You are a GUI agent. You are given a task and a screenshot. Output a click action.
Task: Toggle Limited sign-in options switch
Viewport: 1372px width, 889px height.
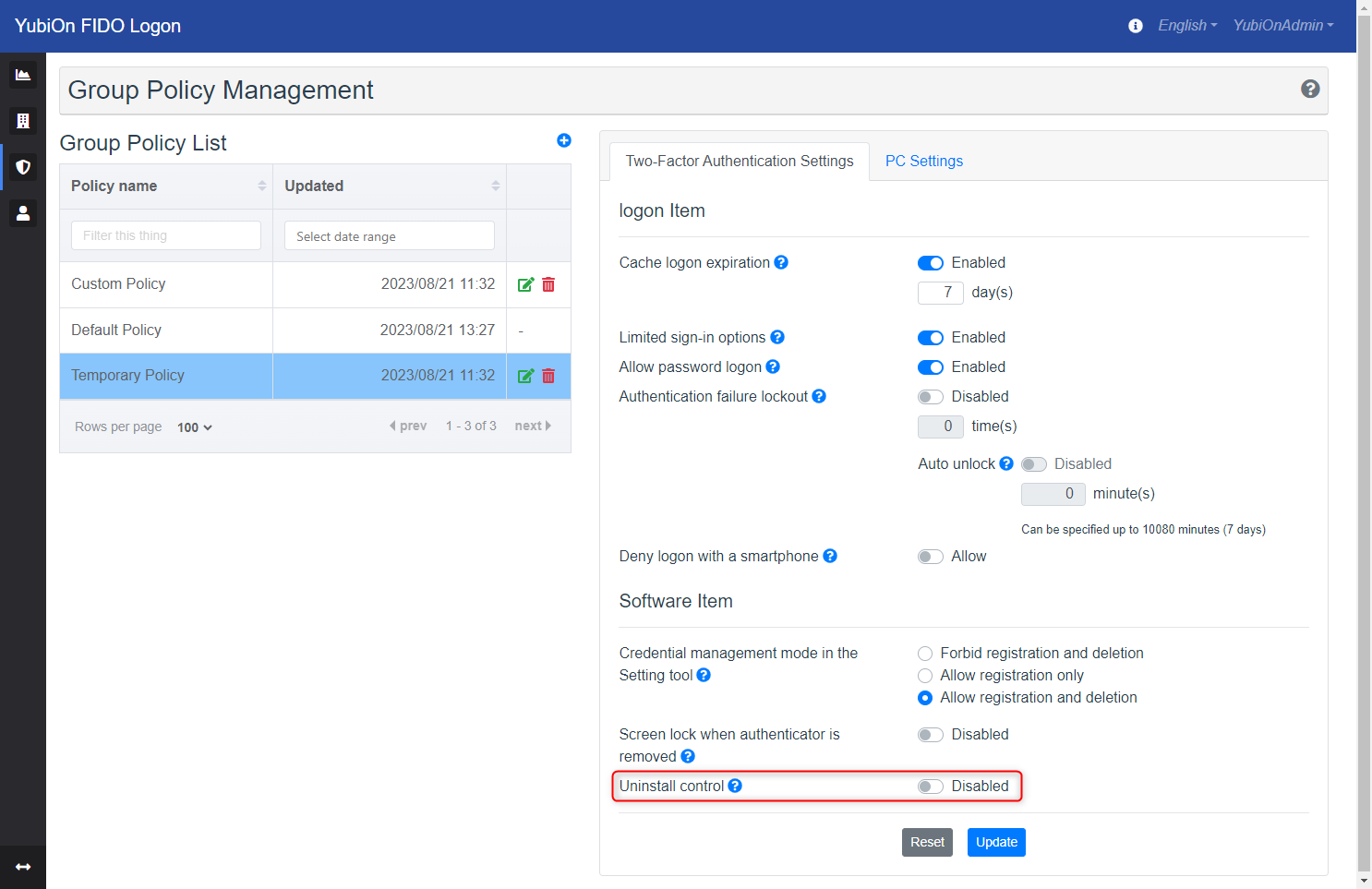(931, 338)
